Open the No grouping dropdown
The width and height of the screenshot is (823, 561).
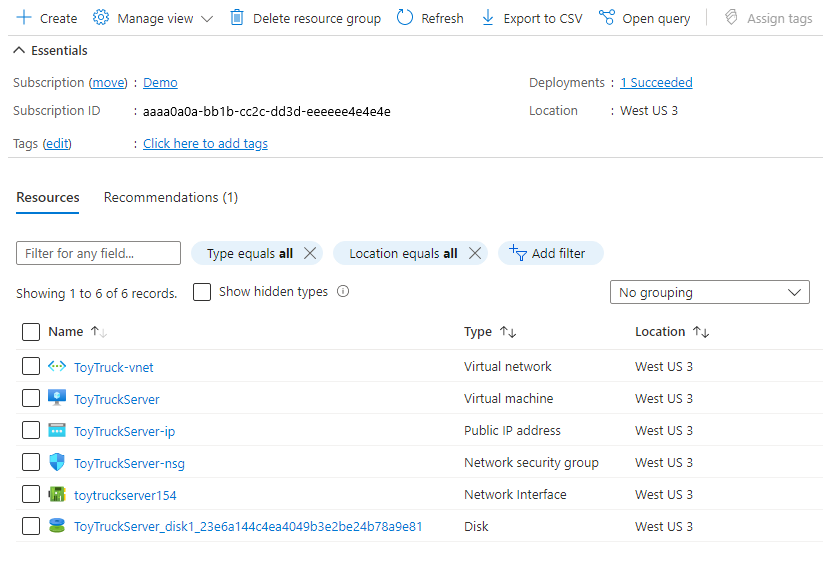point(710,292)
